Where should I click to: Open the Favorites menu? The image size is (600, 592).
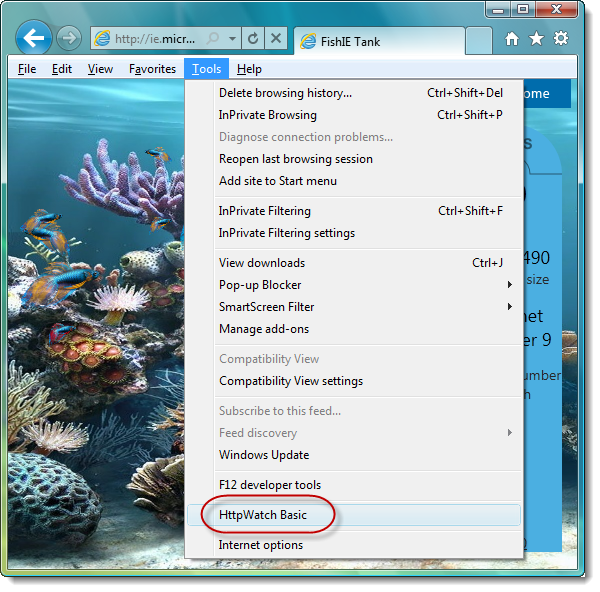pos(152,69)
